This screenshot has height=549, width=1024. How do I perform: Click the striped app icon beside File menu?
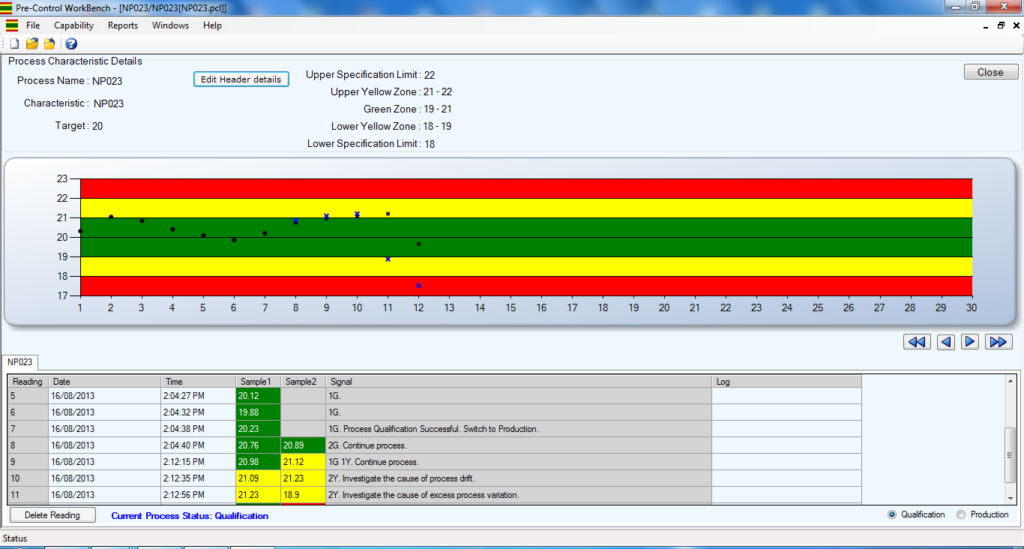pyautogui.click(x=11, y=25)
